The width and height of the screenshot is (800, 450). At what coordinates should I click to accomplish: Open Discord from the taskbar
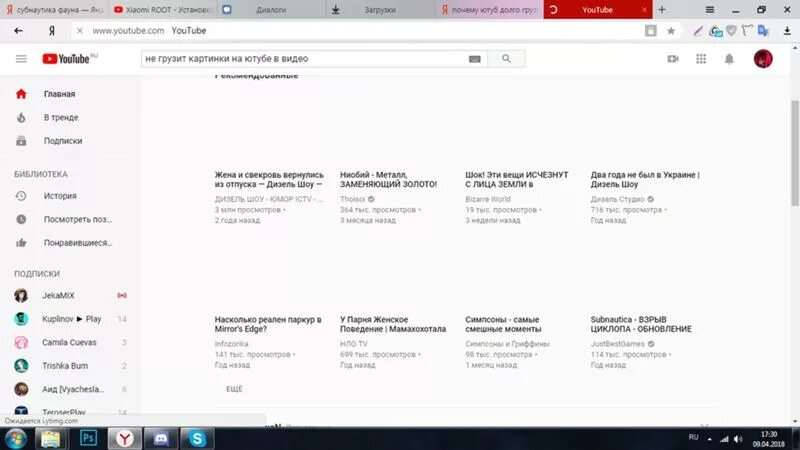coord(161,438)
